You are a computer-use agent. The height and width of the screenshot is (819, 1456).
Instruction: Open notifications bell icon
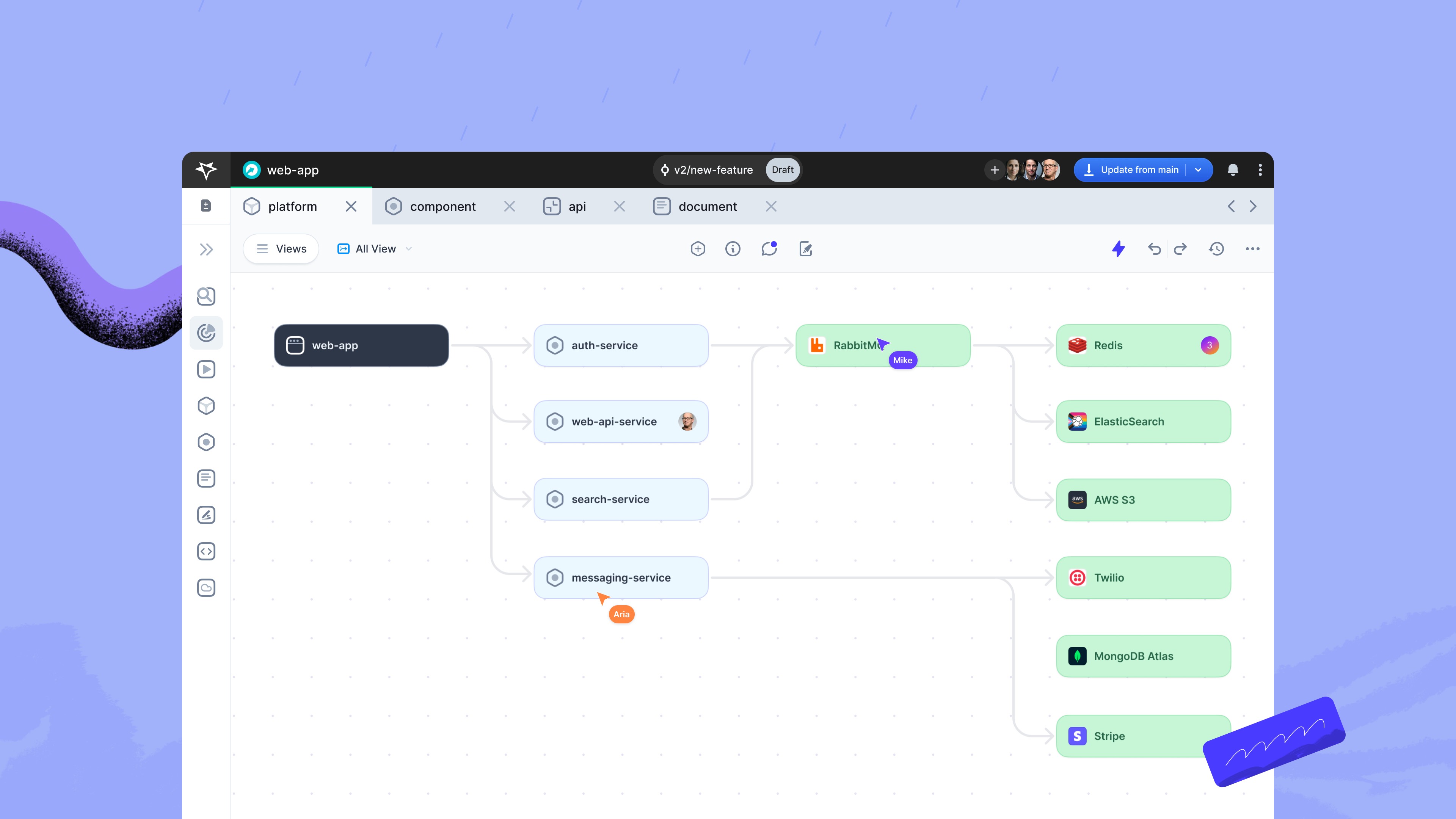(1233, 169)
